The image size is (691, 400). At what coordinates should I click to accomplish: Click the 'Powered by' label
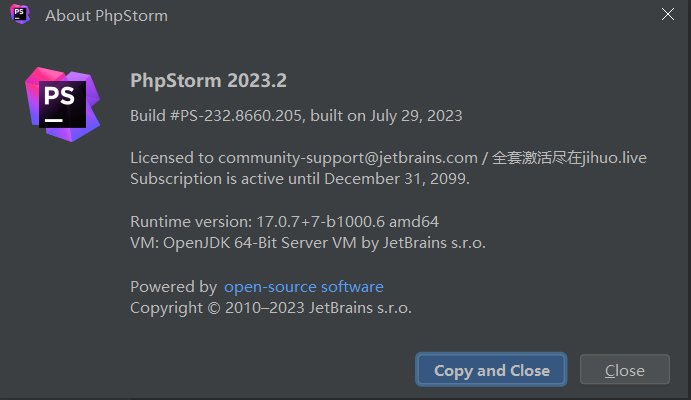[173, 287]
